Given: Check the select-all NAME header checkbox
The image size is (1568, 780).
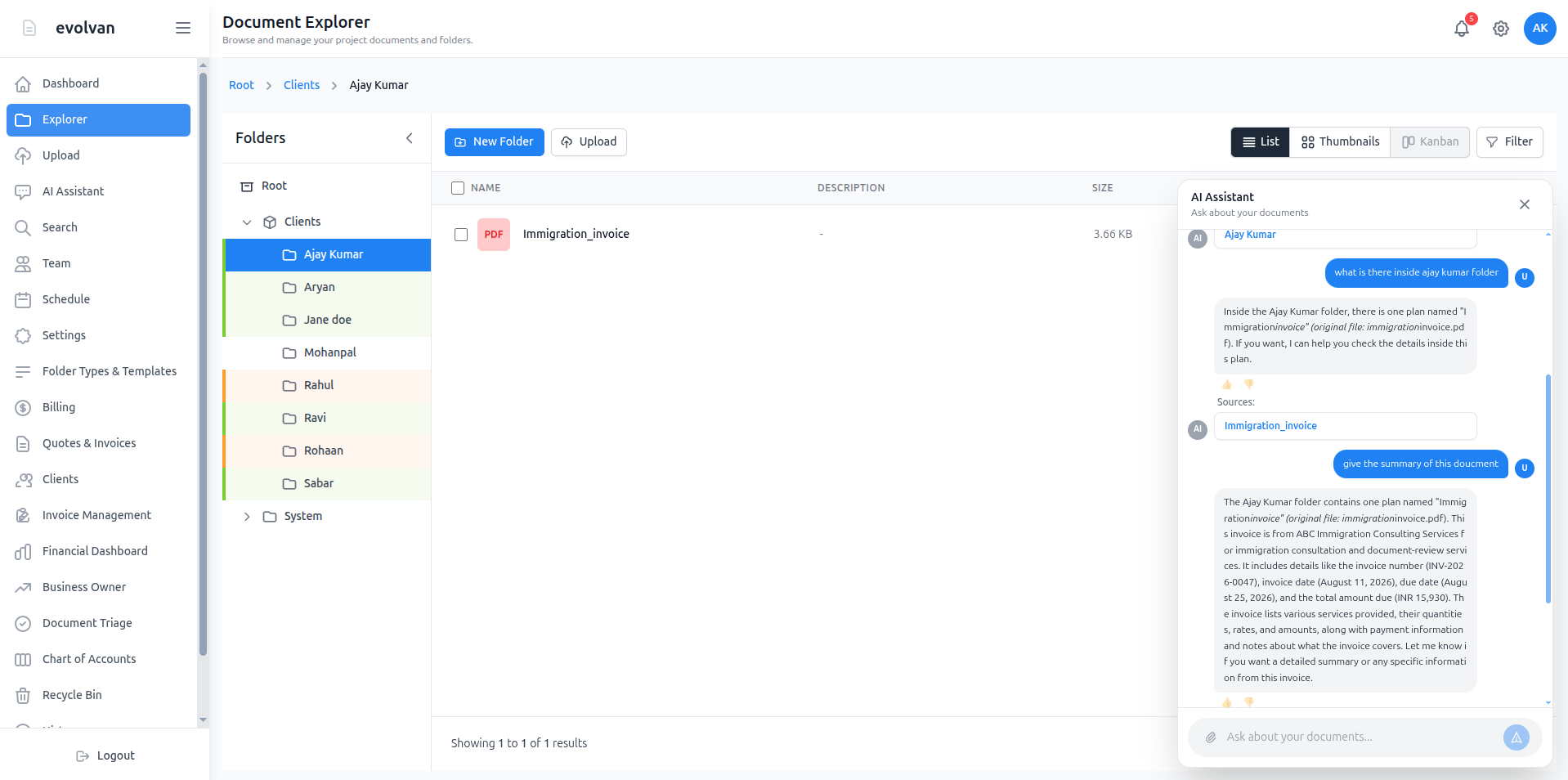Looking at the screenshot, I should coord(458,188).
